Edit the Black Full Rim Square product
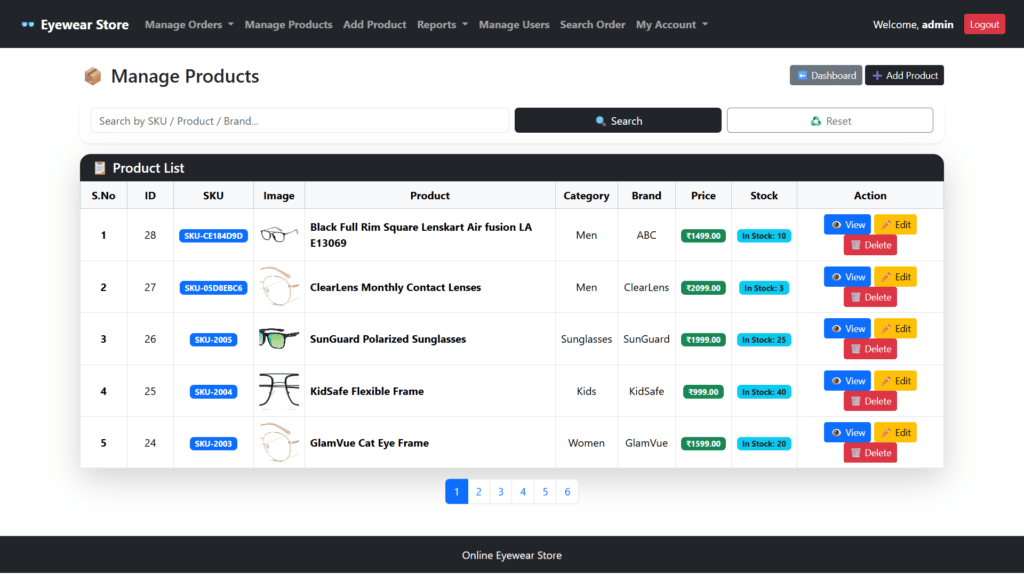The image size is (1024, 574). 895,225
